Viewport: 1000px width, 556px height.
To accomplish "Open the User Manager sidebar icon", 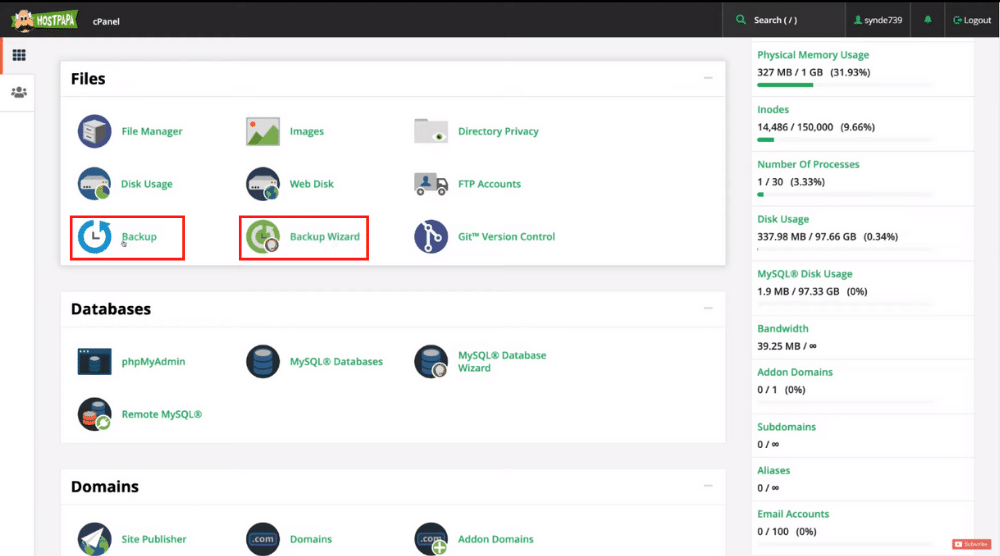I will pyautogui.click(x=19, y=92).
